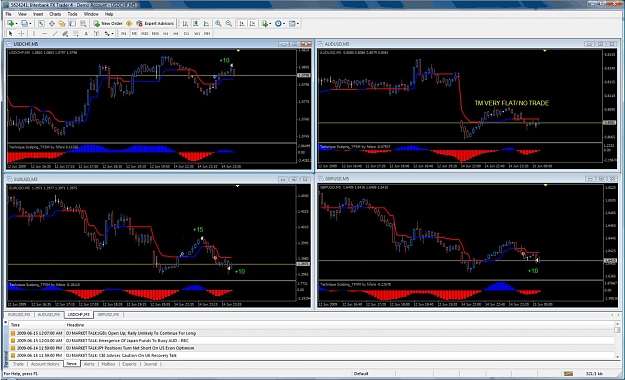625x380 pixels.
Task: Open the Profiles toolbar icon
Action: point(24,24)
